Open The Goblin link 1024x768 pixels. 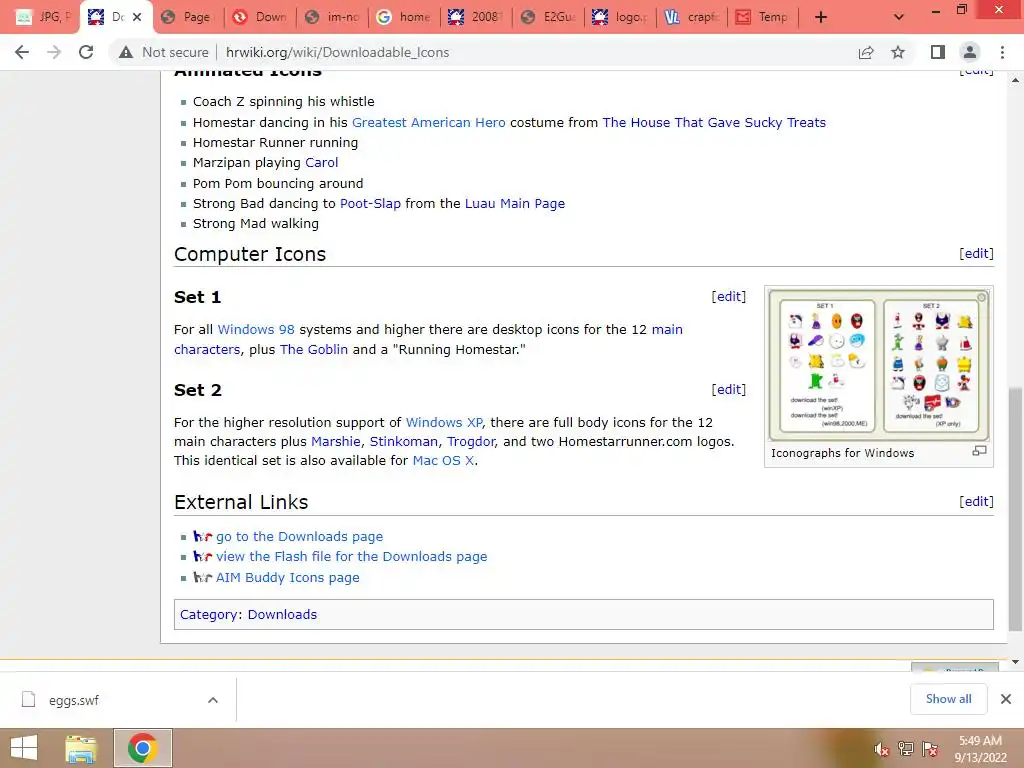tap(313, 349)
